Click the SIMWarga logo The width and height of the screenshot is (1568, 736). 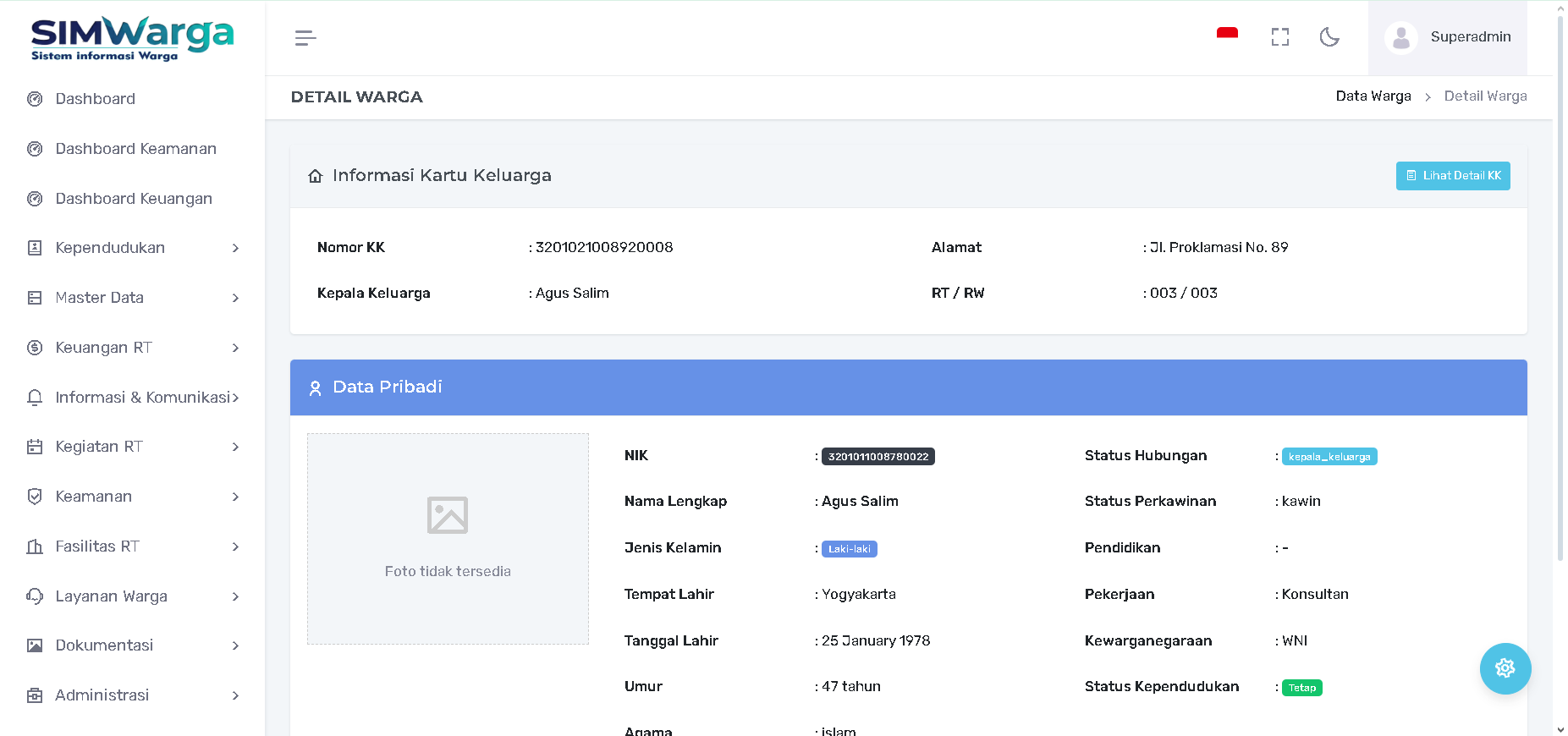132,39
